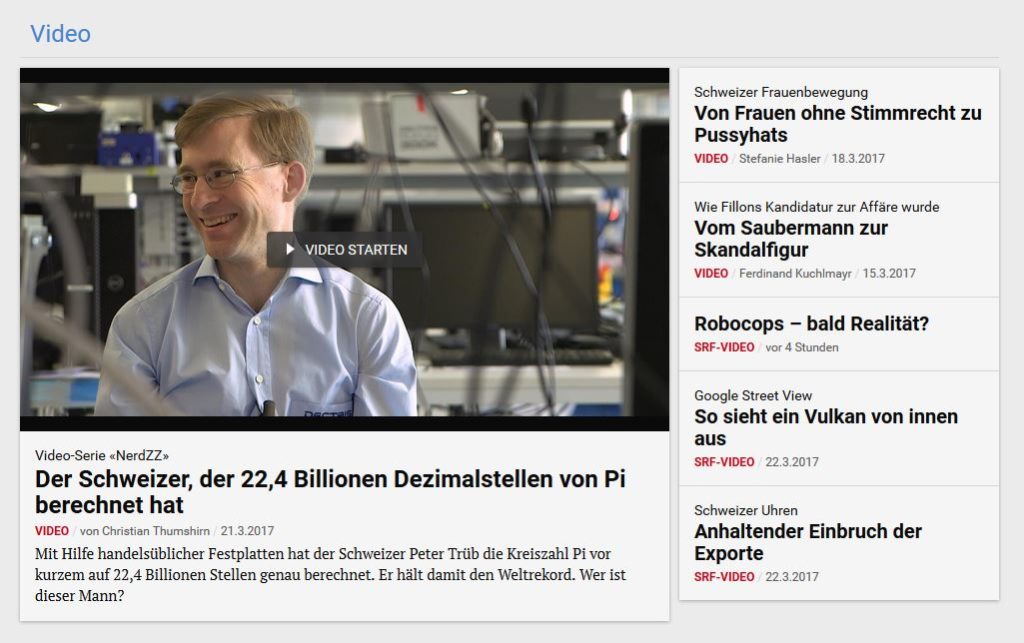This screenshot has height=643, width=1024.
Task: Click the Schweizer Uhren kicker text
Action: 746,510
